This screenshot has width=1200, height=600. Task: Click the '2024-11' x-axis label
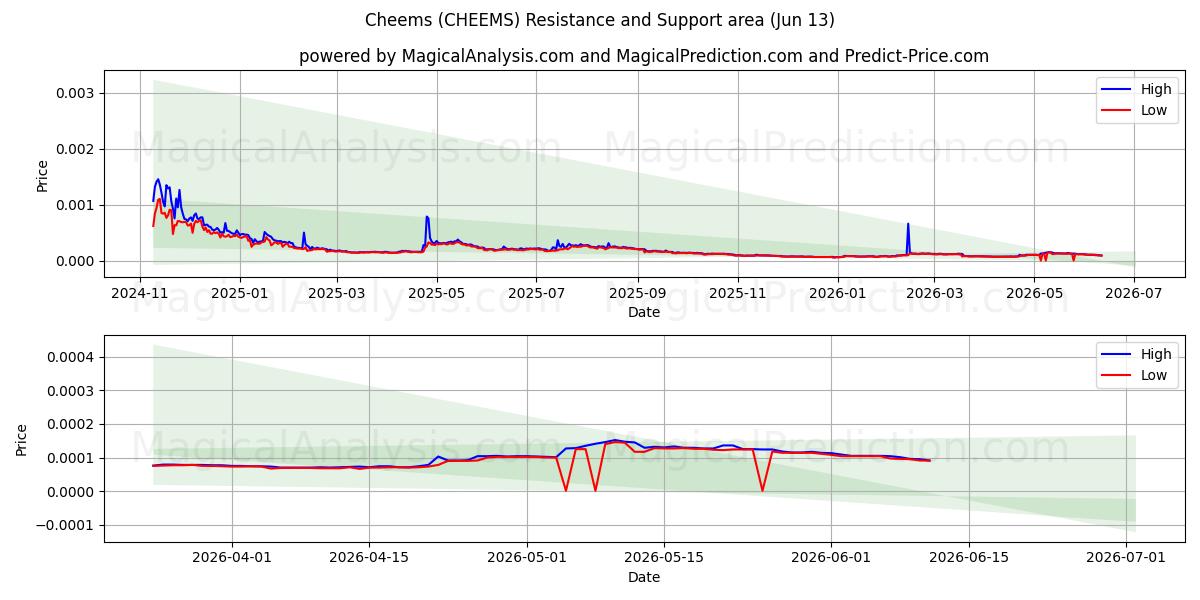pyautogui.click(x=139, y=293)
